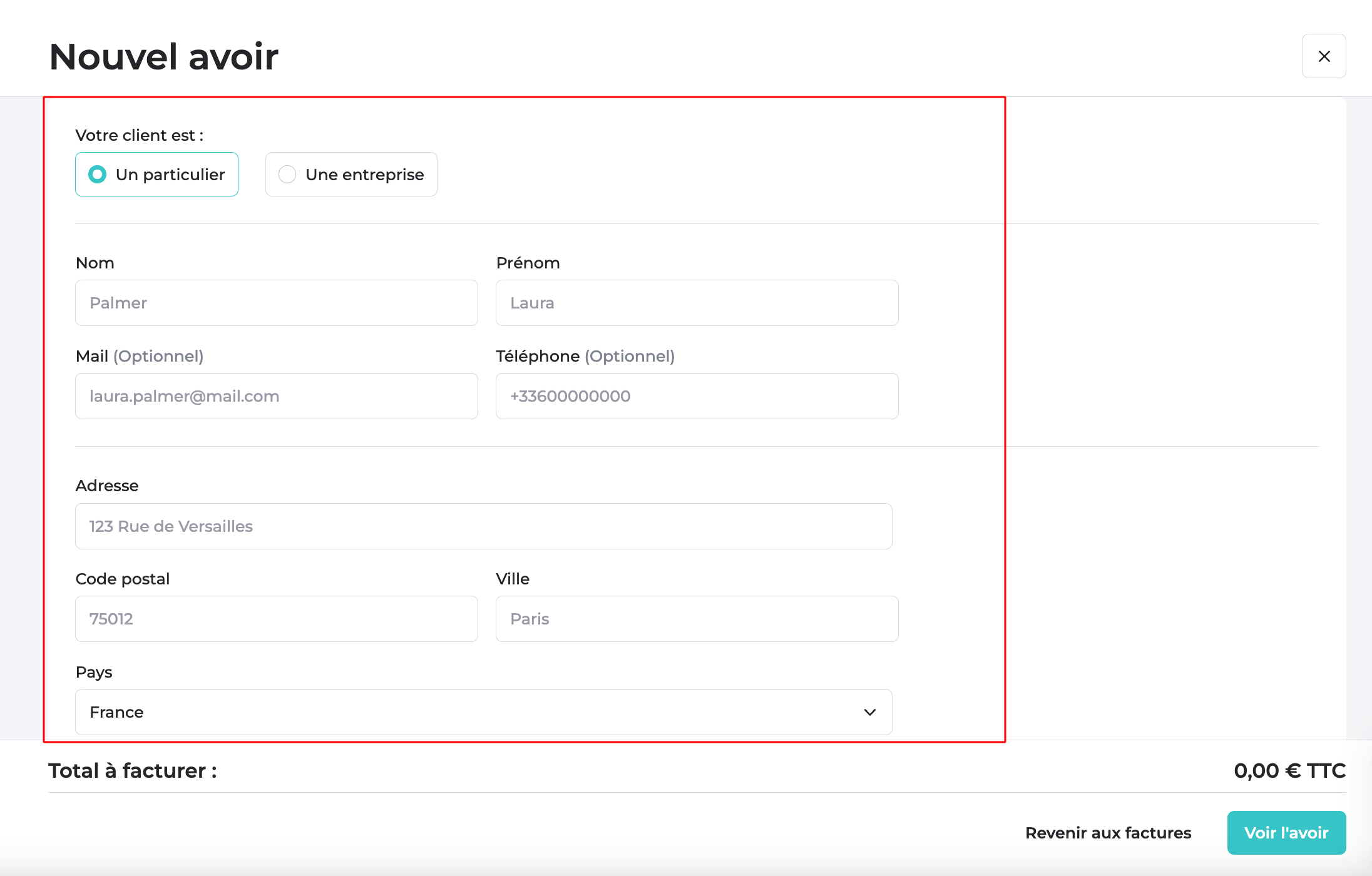Click the Ville input field

click(697, 619)
